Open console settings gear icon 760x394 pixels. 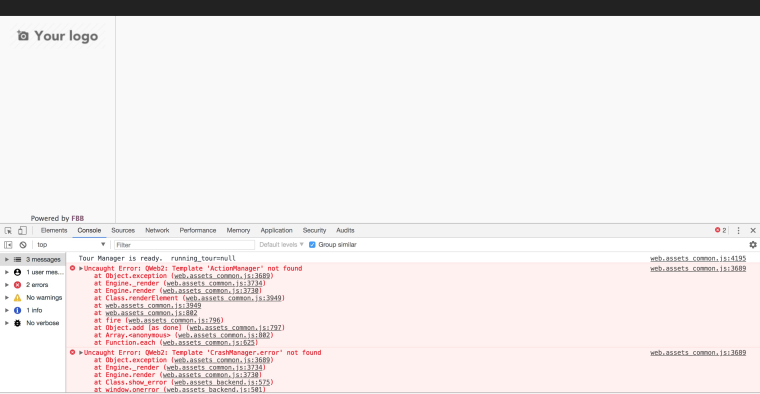[753, 245]
